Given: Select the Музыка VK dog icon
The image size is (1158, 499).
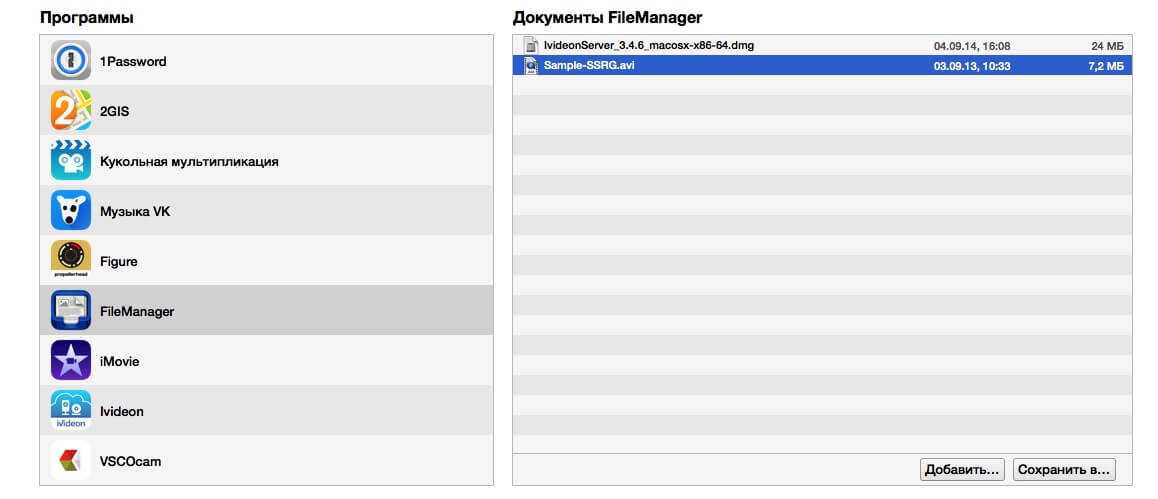Looking at the screenshot, I should (x=71, y=211).
